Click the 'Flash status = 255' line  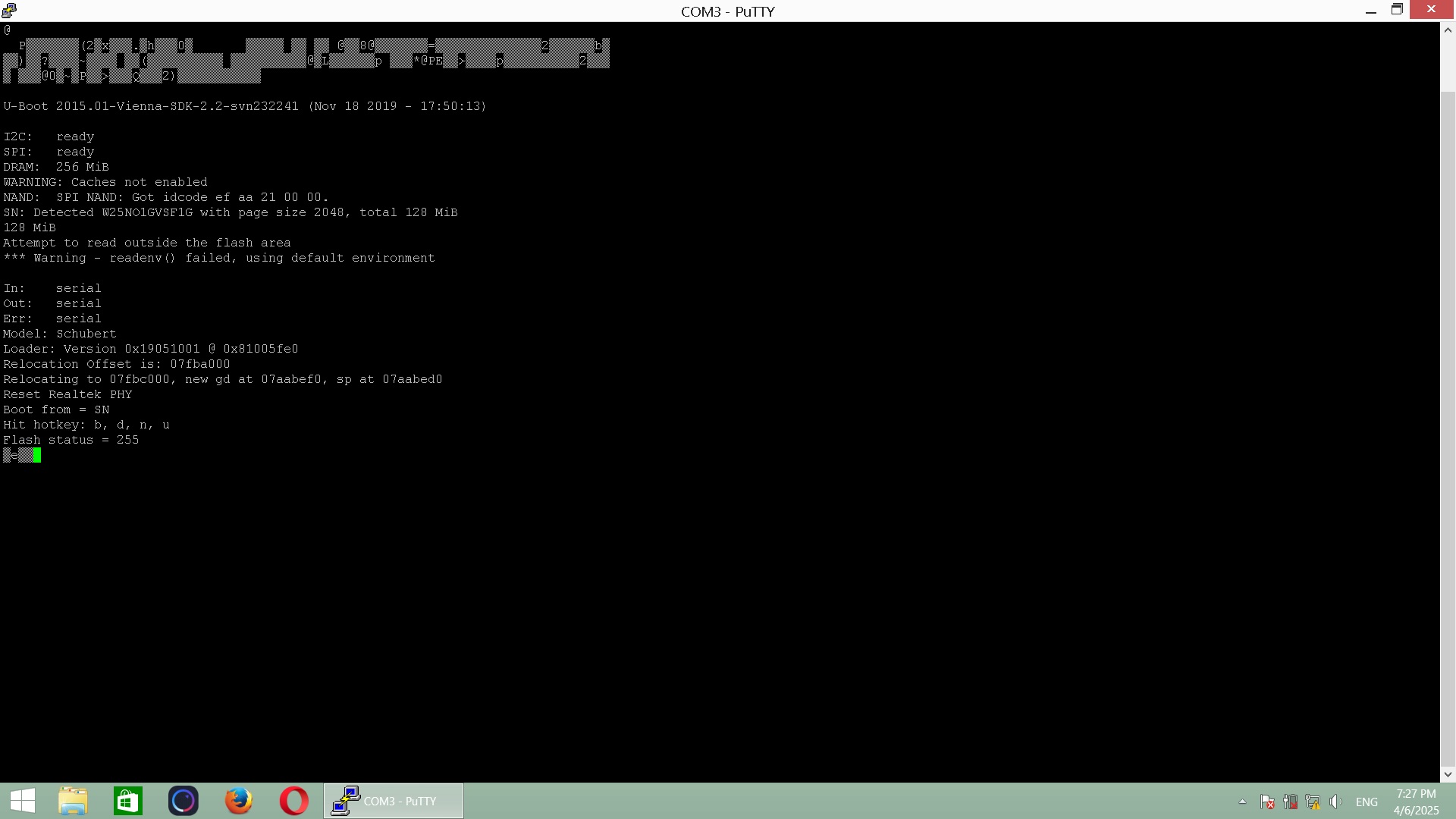pos(71,440)
